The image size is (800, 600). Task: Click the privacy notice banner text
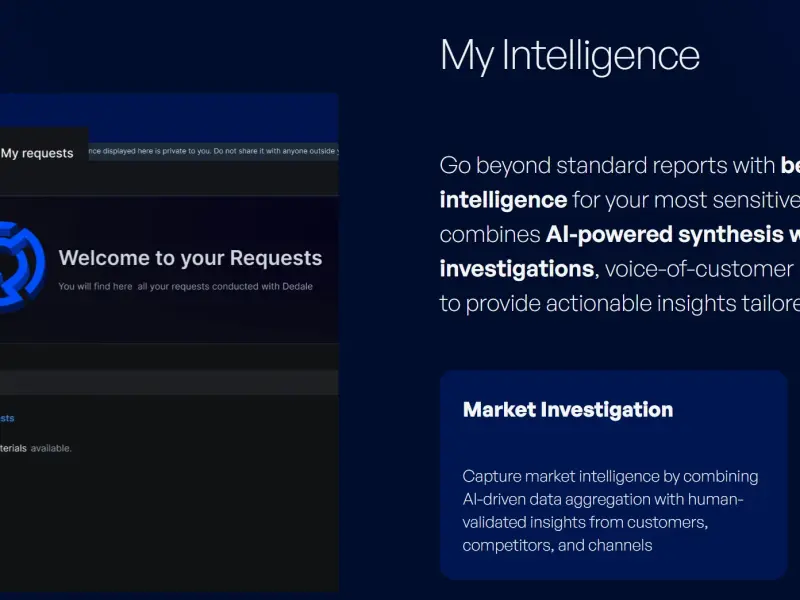pos(213,151)
